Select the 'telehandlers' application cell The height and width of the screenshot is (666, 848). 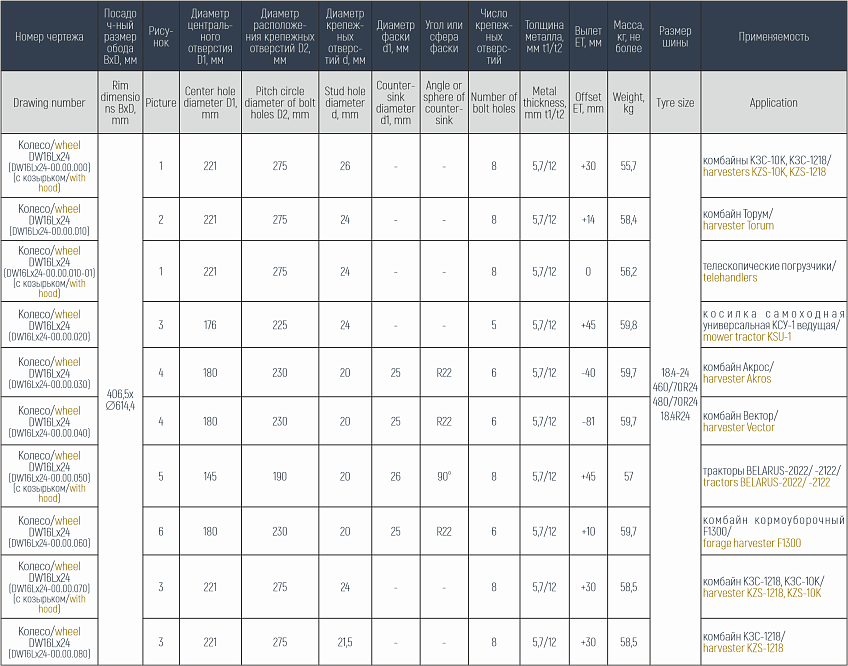(x=773, y=272)
